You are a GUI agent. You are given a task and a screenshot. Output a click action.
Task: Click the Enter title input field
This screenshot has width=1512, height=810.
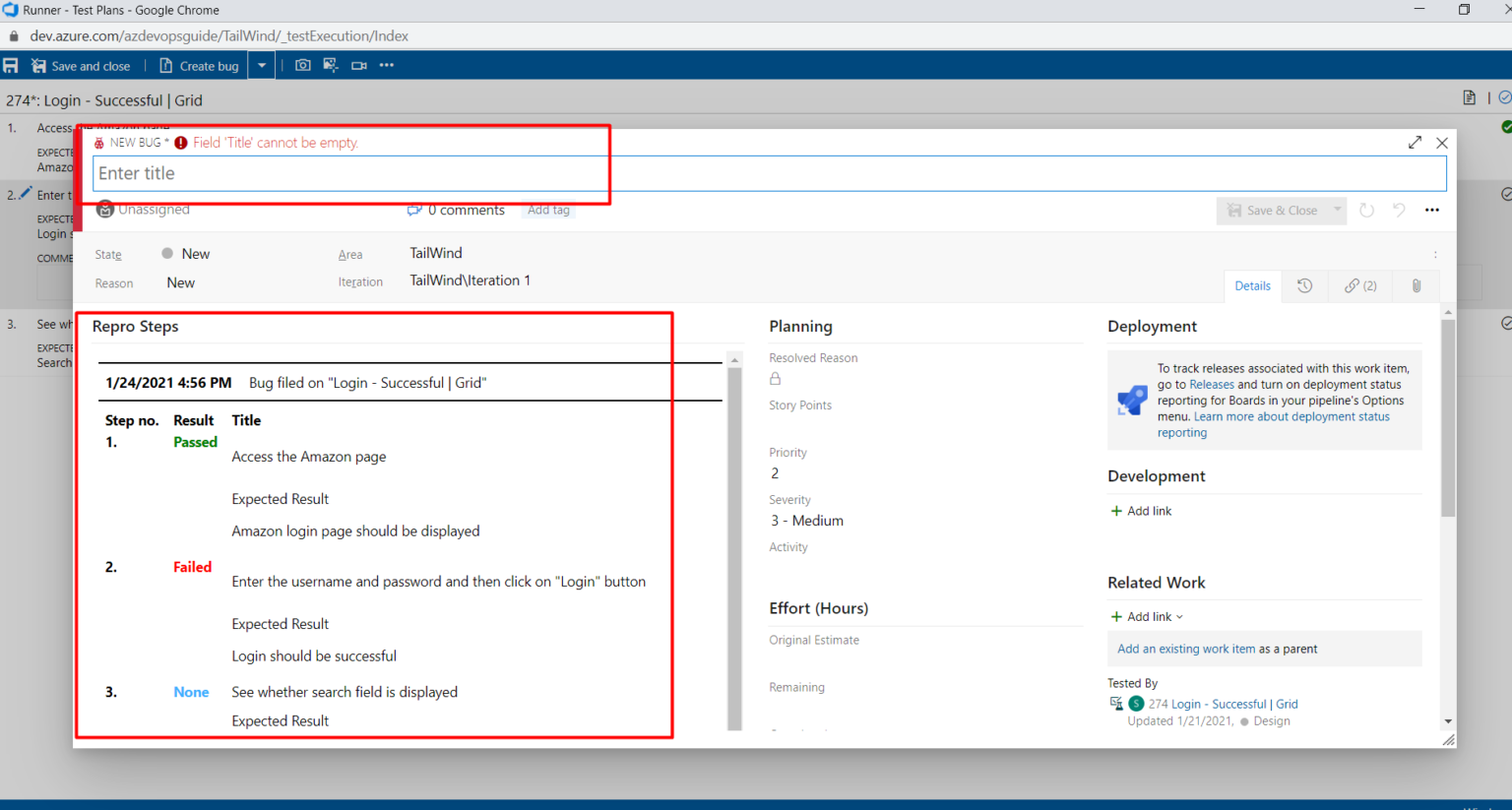click(768, 174)
